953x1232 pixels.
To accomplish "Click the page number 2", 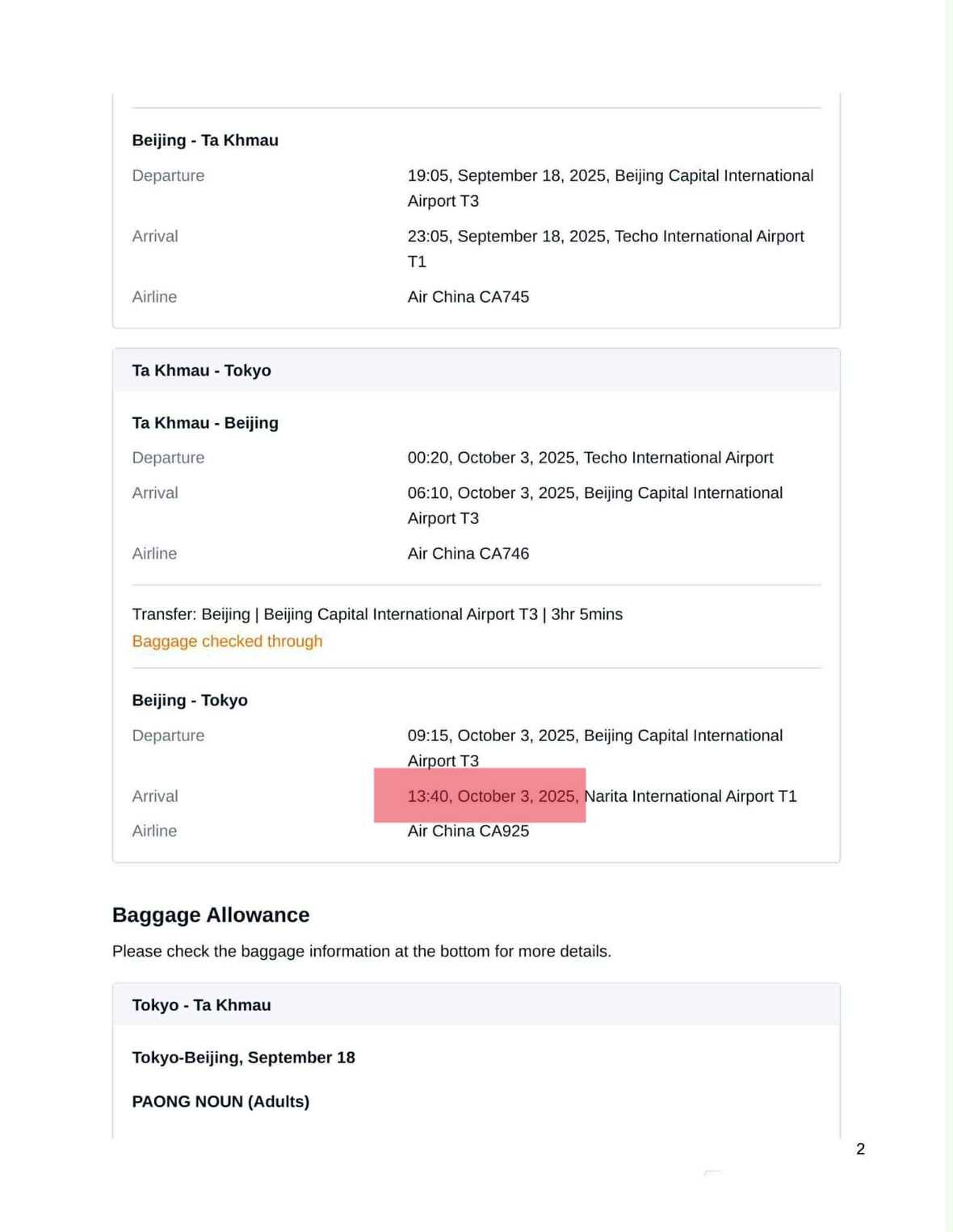I will coord(860,1149).
